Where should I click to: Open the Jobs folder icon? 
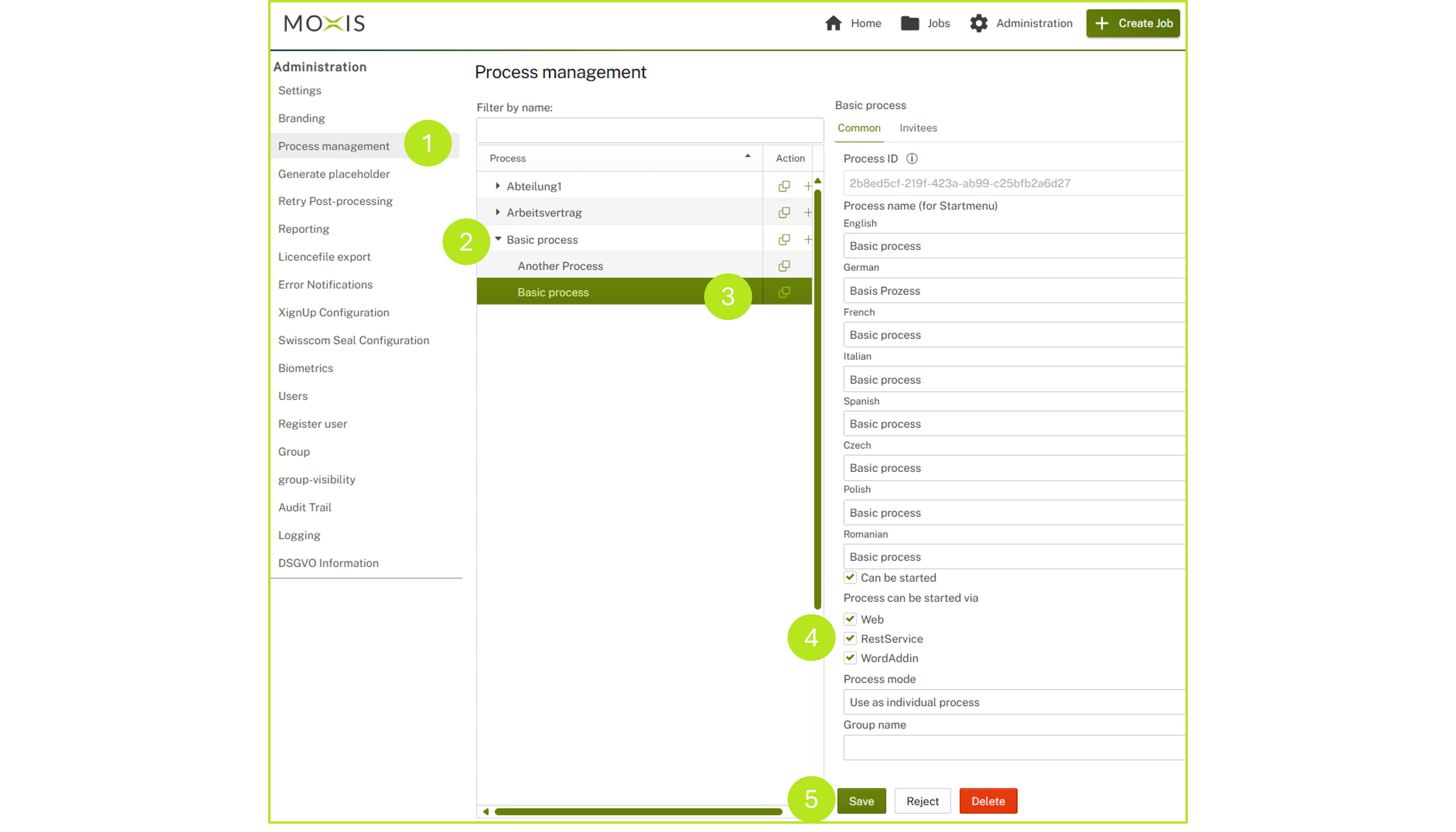pyautogui.click(x=910, y=23)
